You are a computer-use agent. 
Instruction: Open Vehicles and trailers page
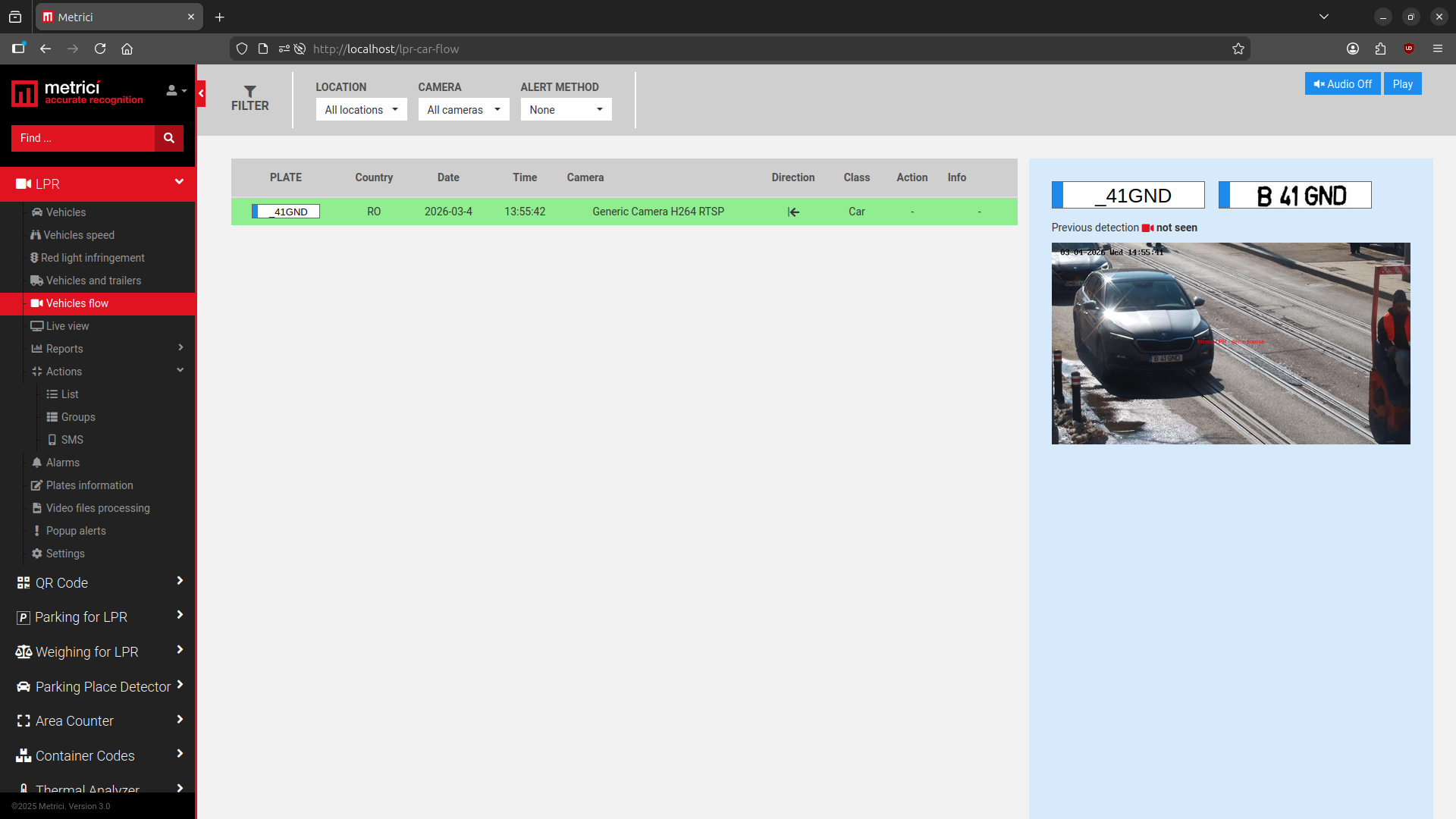point(93,281)
